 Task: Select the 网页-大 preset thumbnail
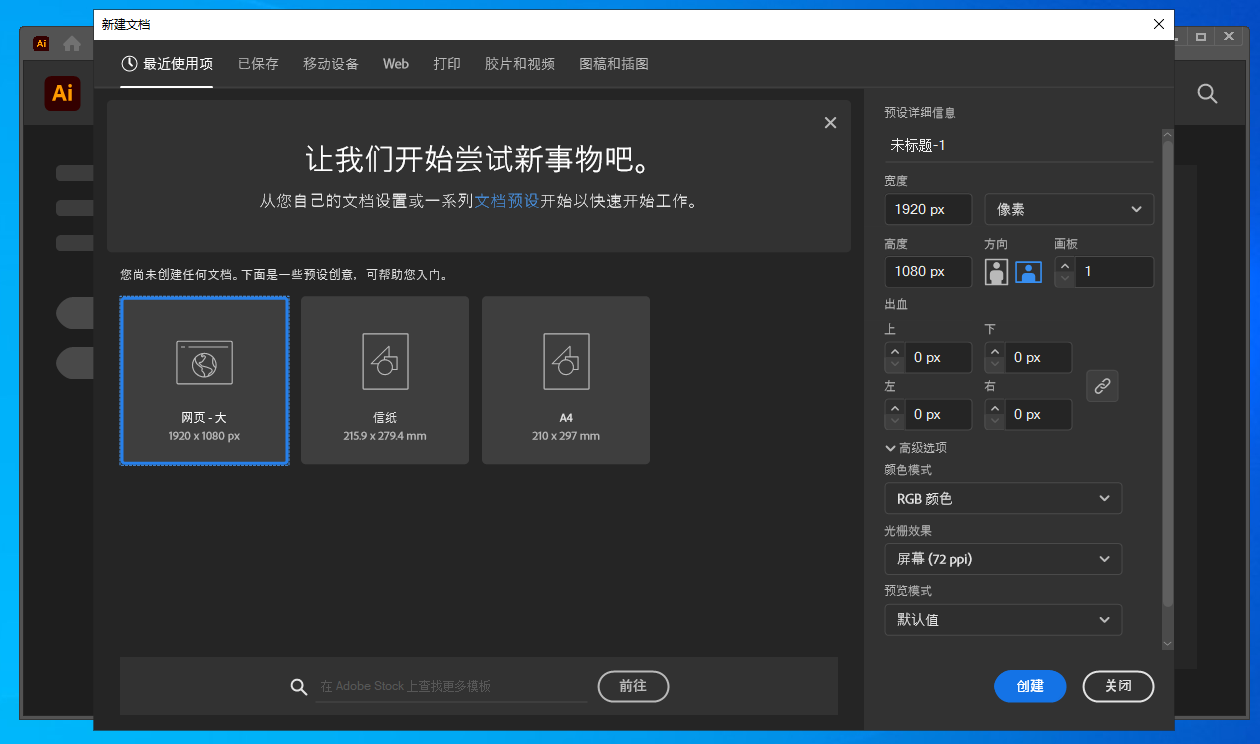pos(205,380)
